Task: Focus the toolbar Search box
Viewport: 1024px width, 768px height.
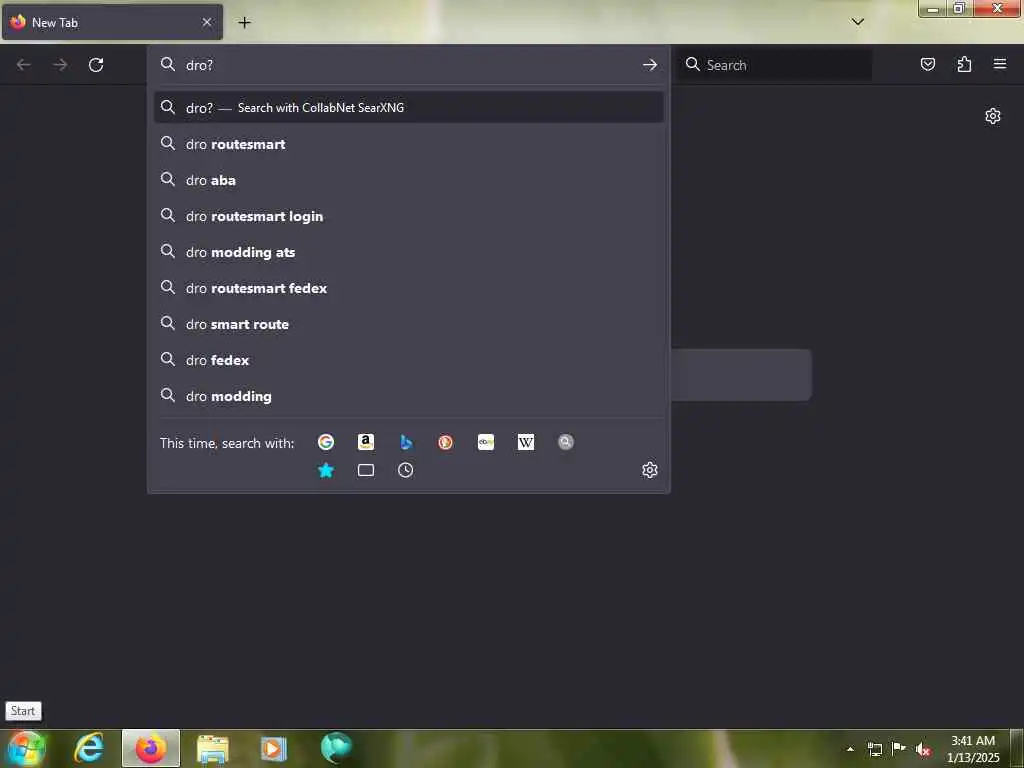Action: click(x=775, y=65)
